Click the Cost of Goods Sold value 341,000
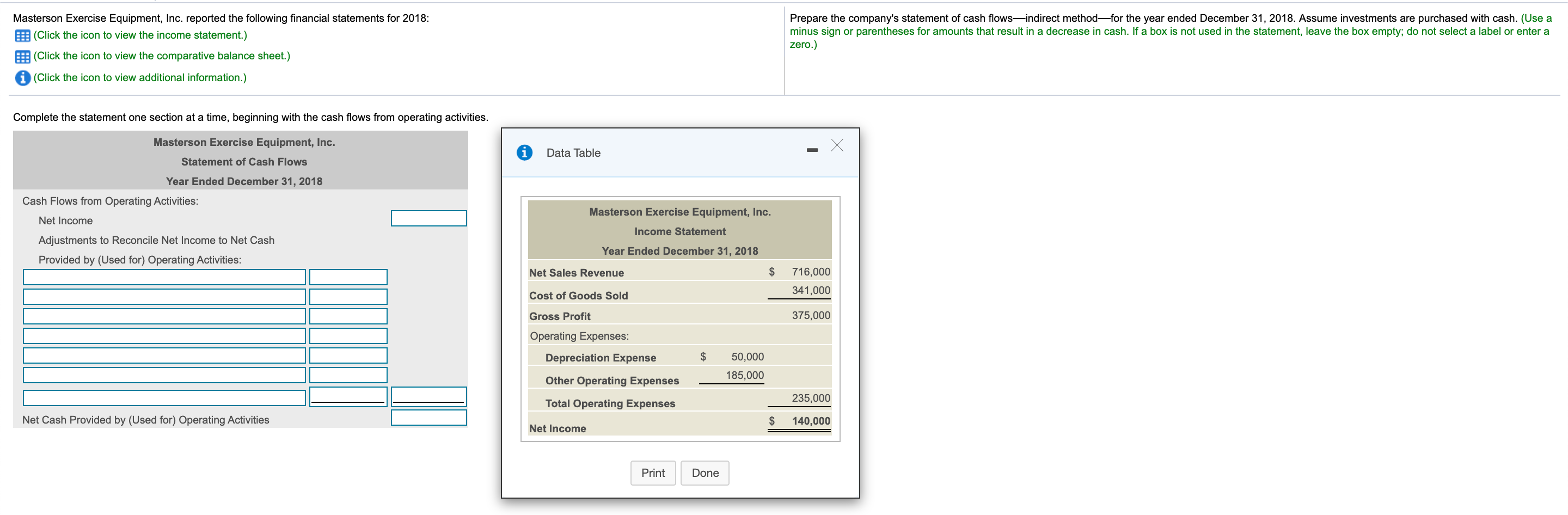The height and width of the screenshot is (515, 1568). (811, 290)
